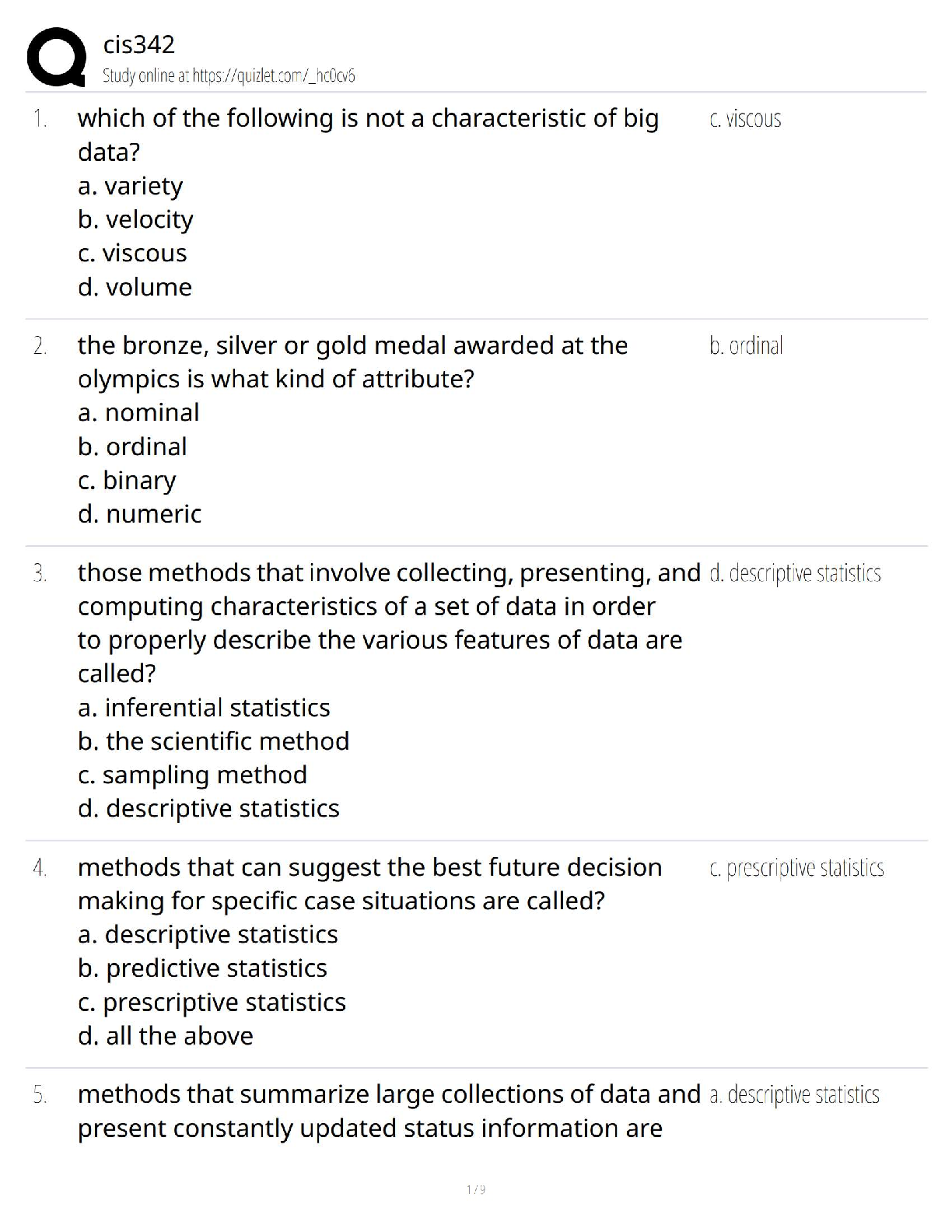Select option b. velocity

(135, 219)
